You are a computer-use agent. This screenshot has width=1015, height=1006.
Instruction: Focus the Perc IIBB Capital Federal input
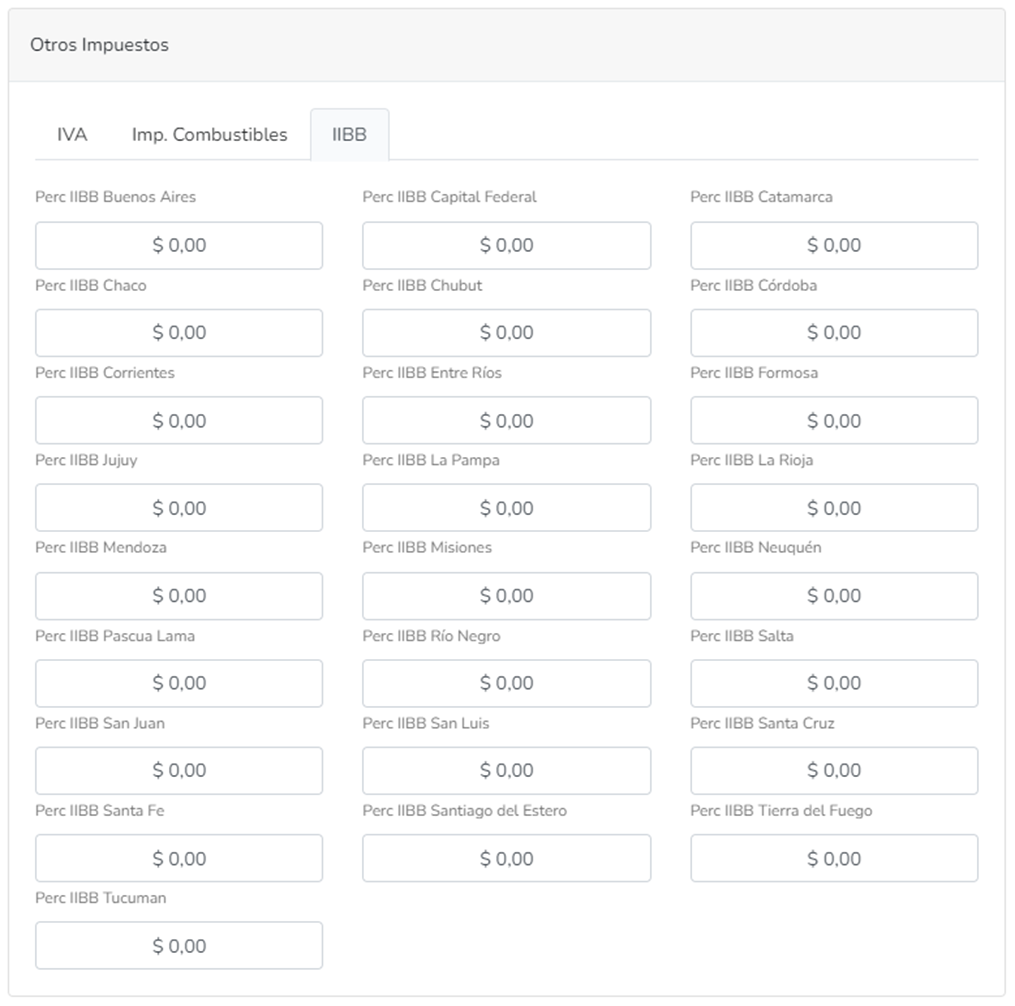[506, 245]
